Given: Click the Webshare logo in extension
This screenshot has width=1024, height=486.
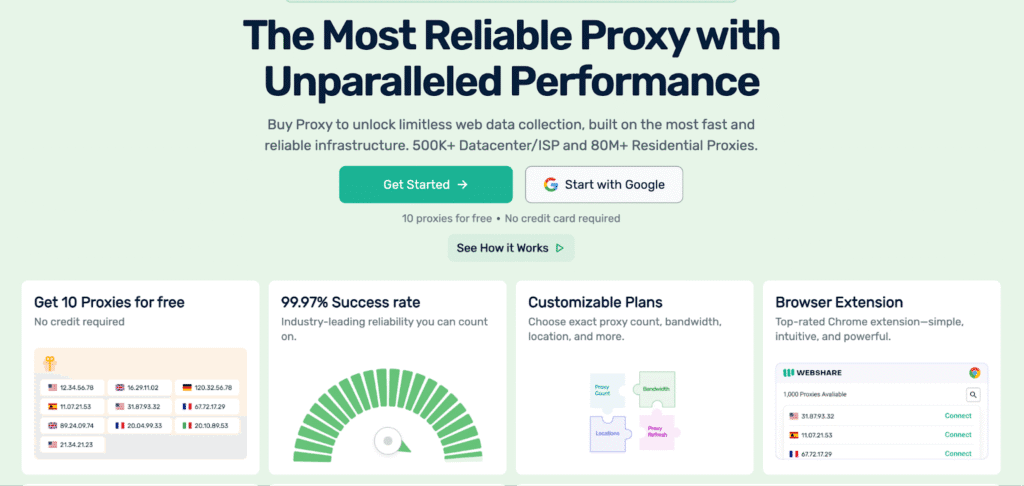Looking at the screenshot, I should tap(812, 373).
